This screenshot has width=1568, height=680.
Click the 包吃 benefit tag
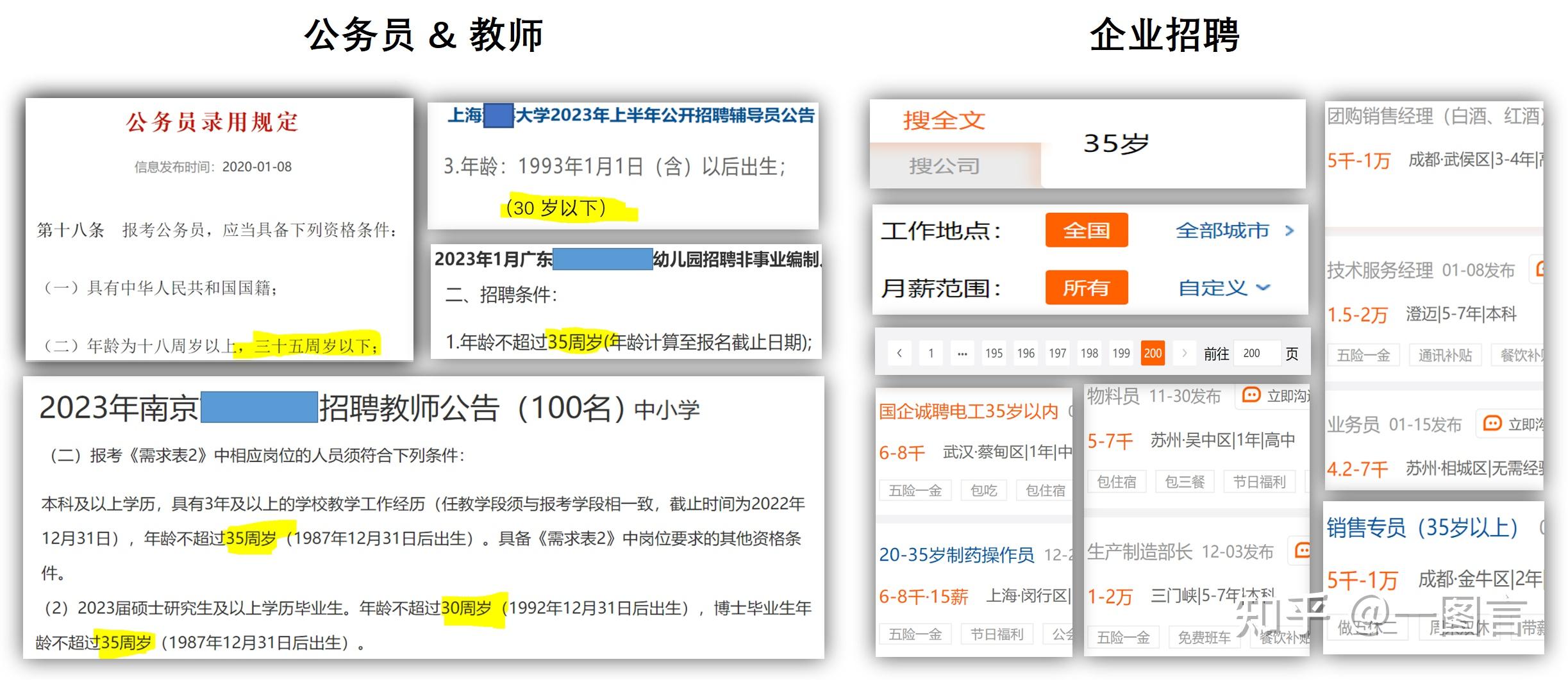pyautogui.click(x=983, y=490)
